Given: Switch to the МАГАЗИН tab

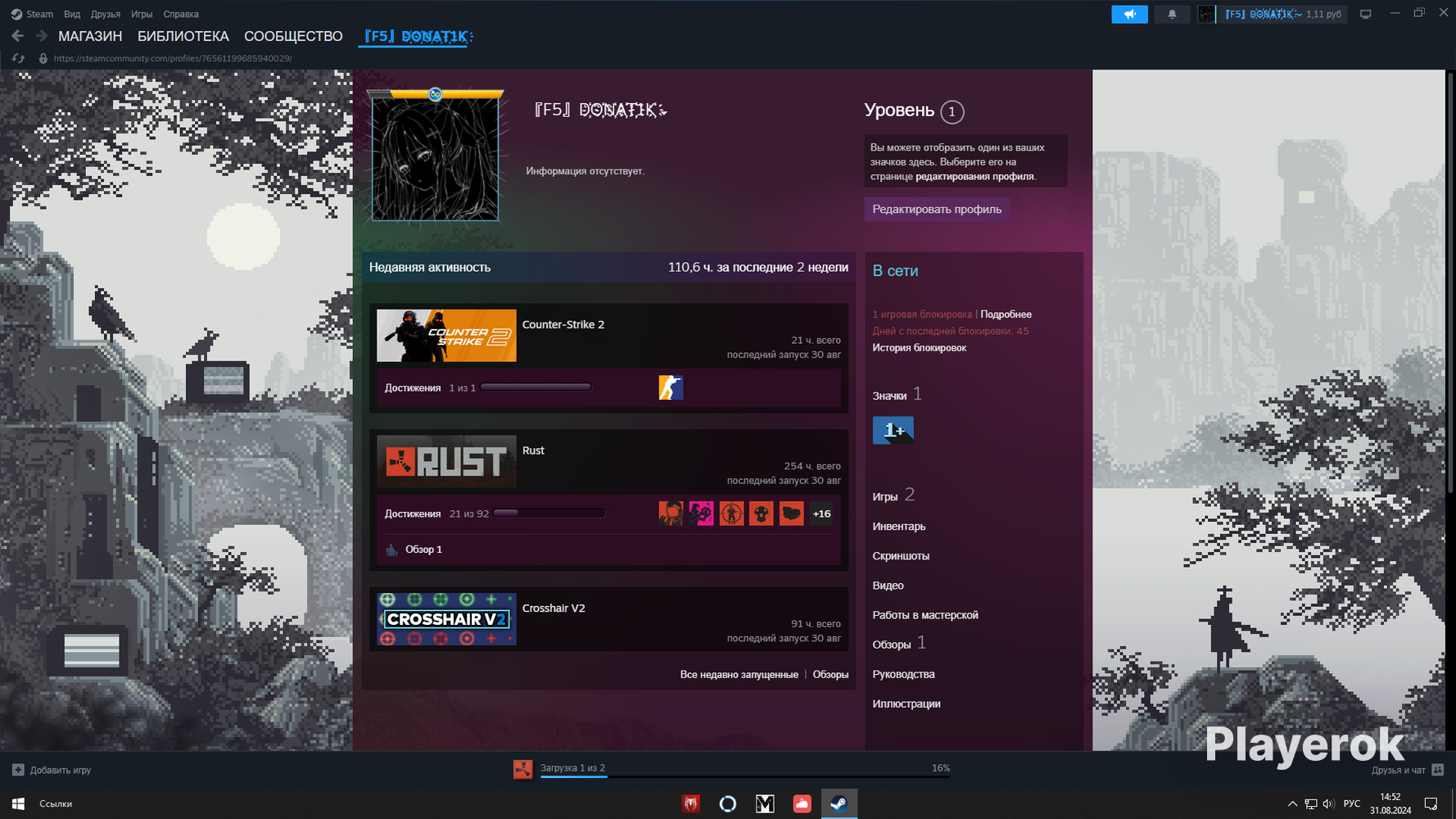Looking at the screenshot, I should click(90, 36).
